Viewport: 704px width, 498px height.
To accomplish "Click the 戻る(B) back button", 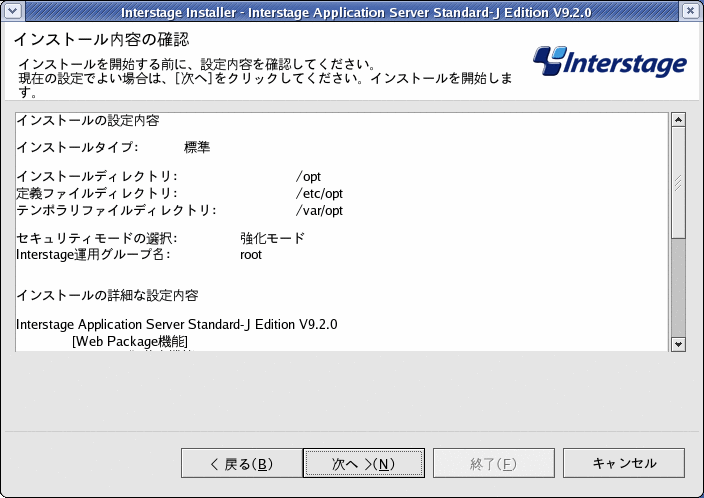I will (x=242, y=463).
